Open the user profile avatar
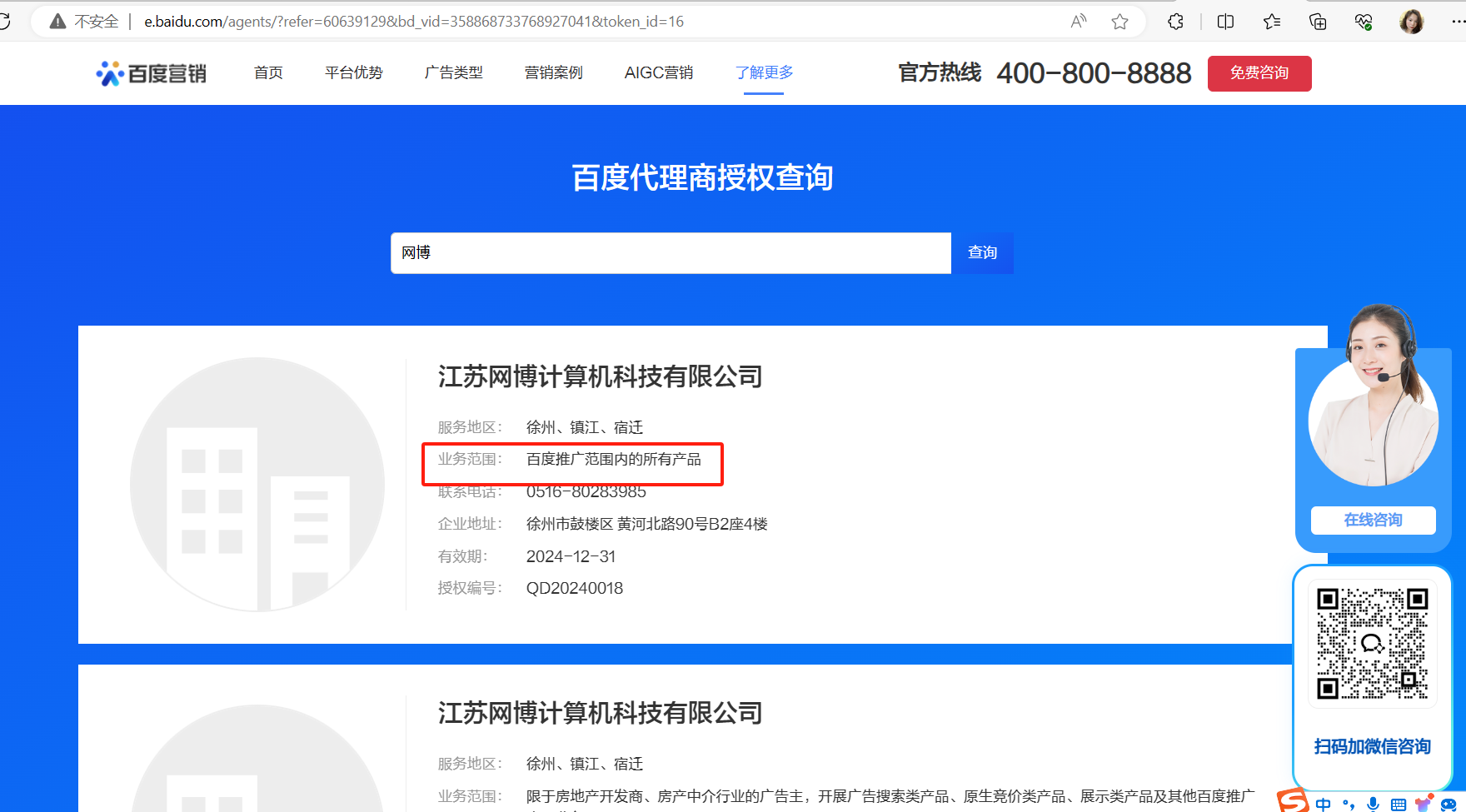Screen dimensions: 1466x812 [x=1412, y=22]
